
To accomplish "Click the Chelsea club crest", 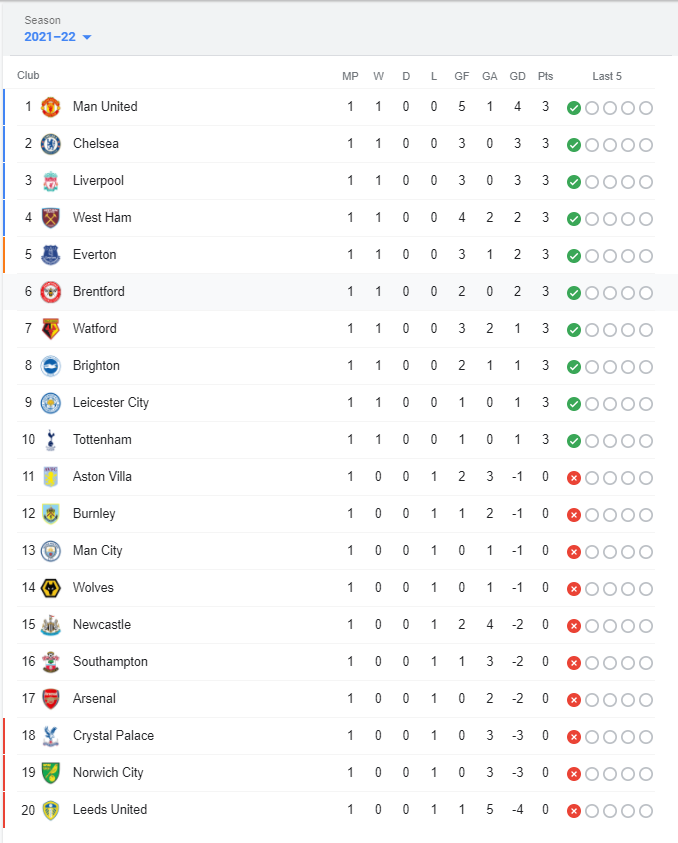I will (x=51, y=144).
